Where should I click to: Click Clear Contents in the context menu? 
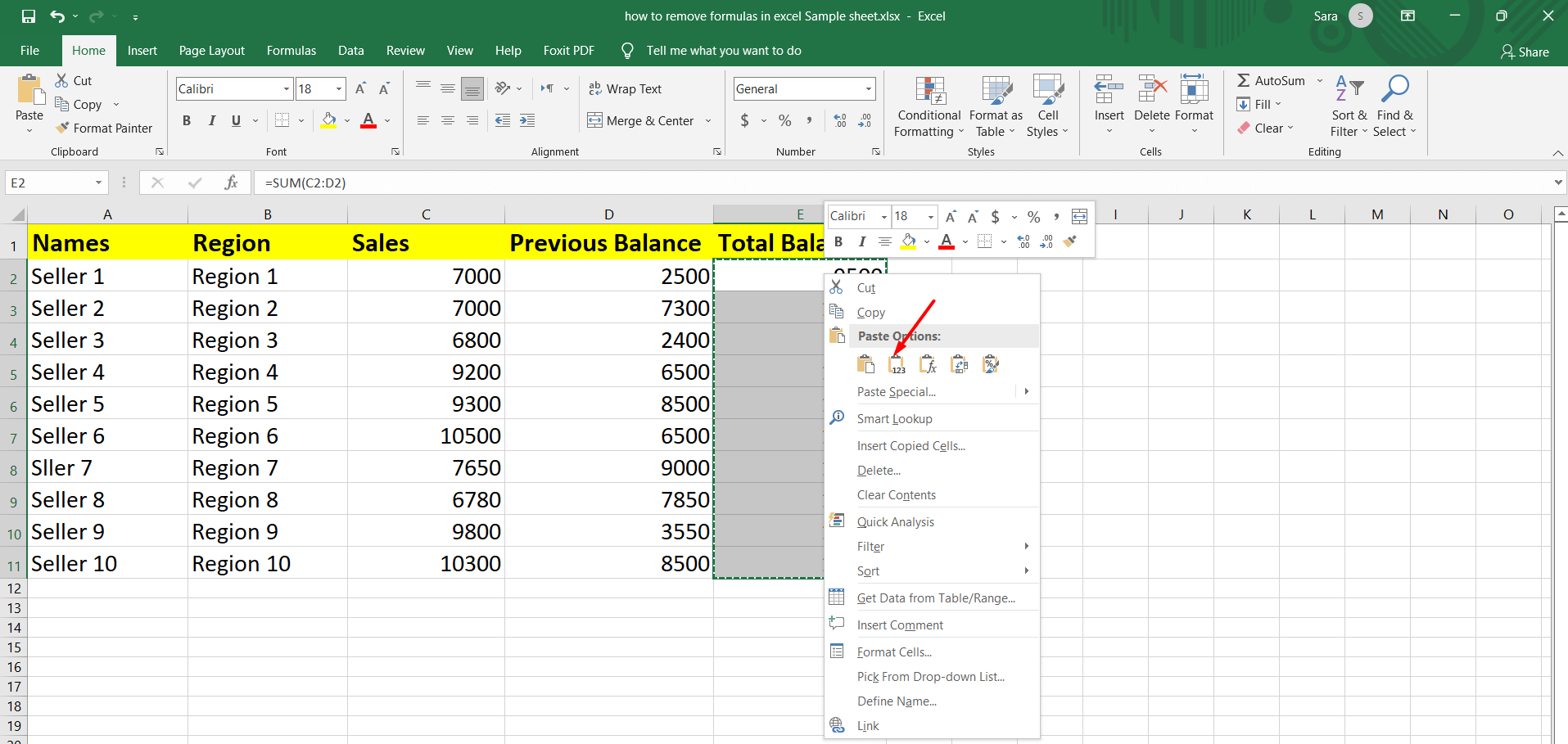click(896, 494)
